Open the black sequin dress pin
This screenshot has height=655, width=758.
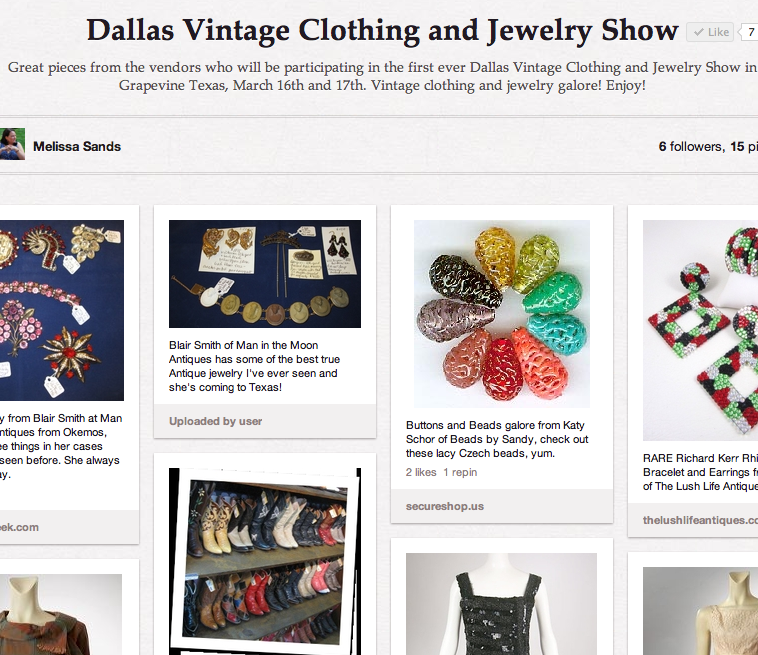(x=501, y=604)
